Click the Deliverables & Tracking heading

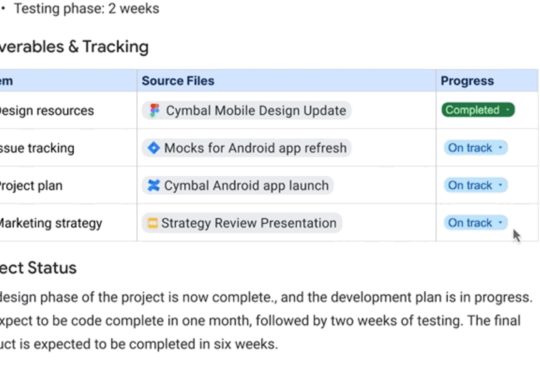(74, 47)
